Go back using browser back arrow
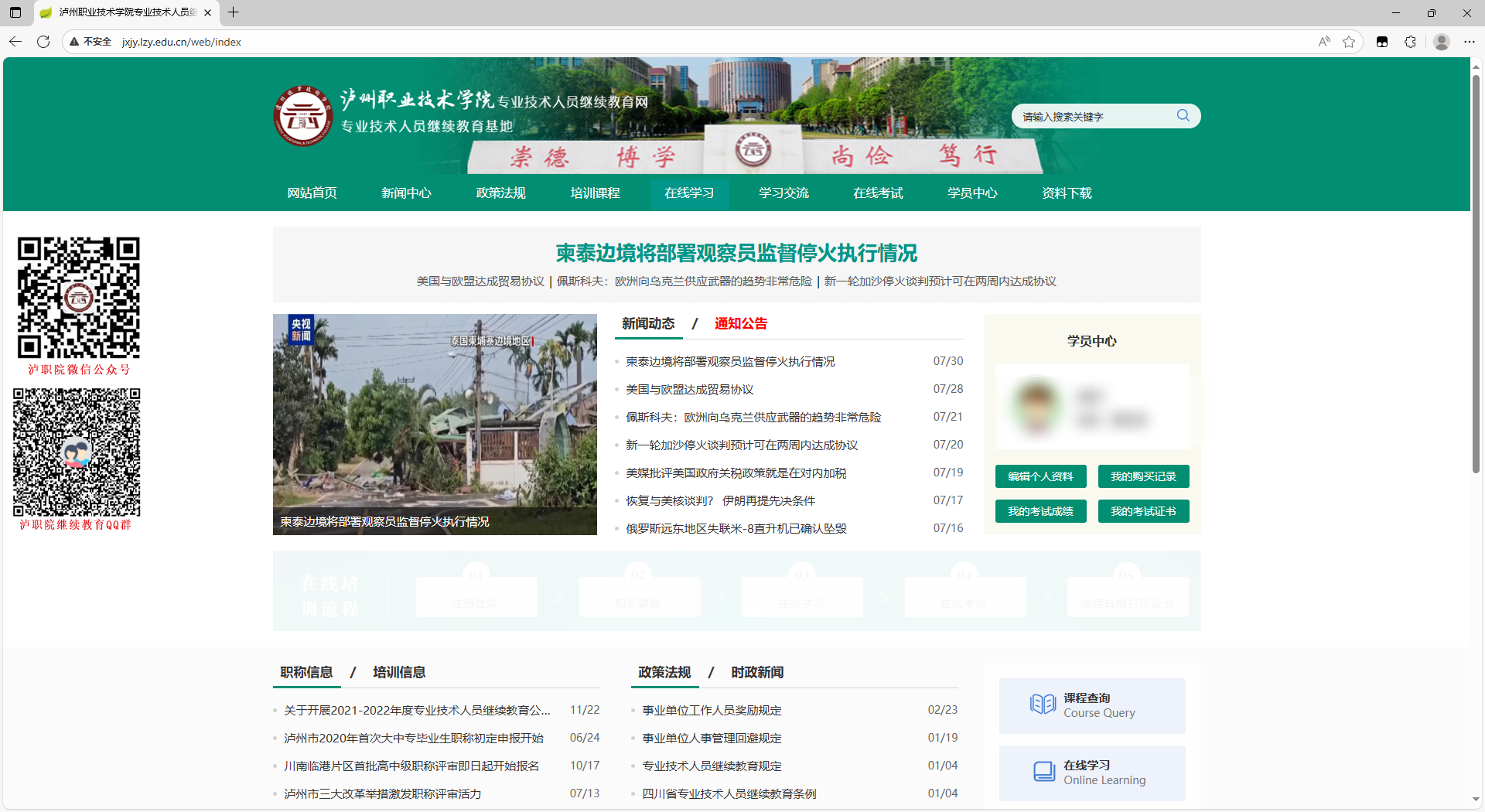The width and height of the screenshot is (1485, 812). [15, 42]
